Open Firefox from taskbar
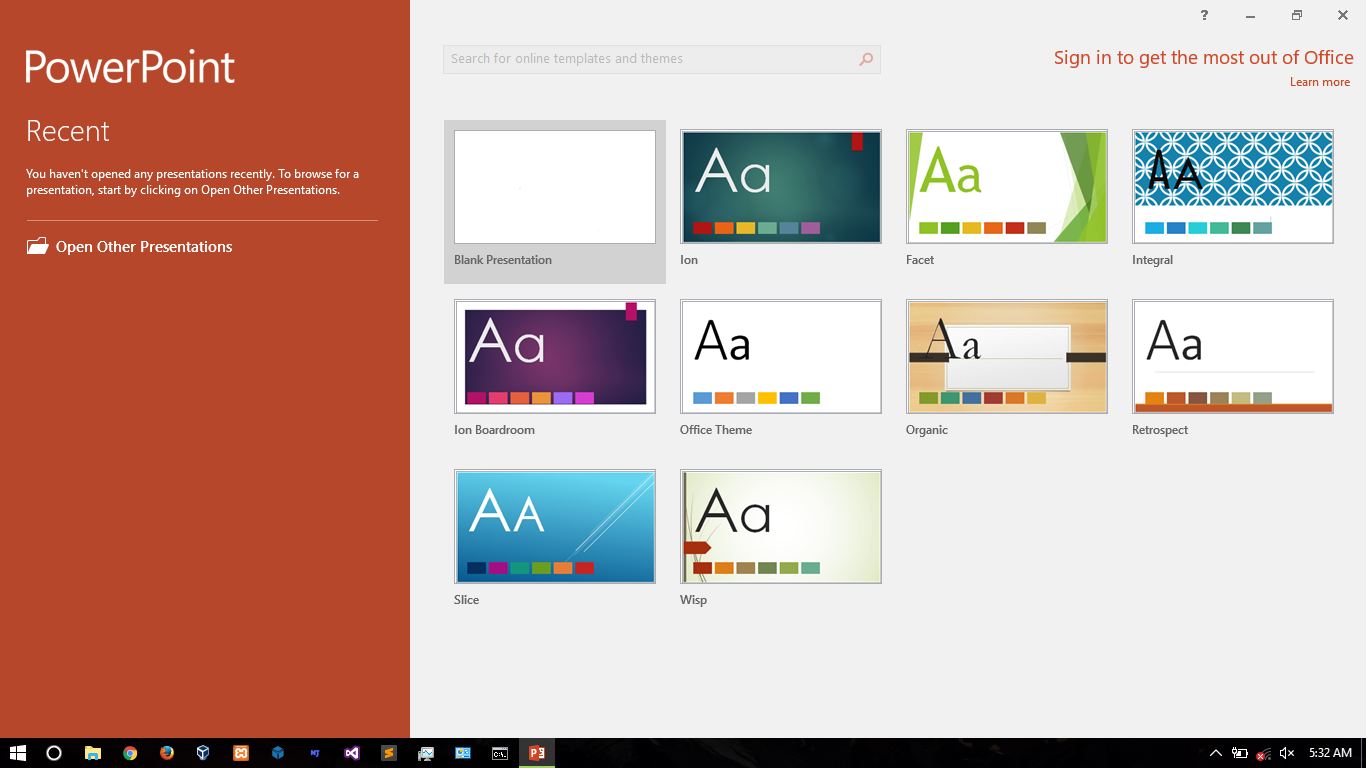Viewport: 1366px width, 768px height. pyautogui.click(x=167, y=753)
